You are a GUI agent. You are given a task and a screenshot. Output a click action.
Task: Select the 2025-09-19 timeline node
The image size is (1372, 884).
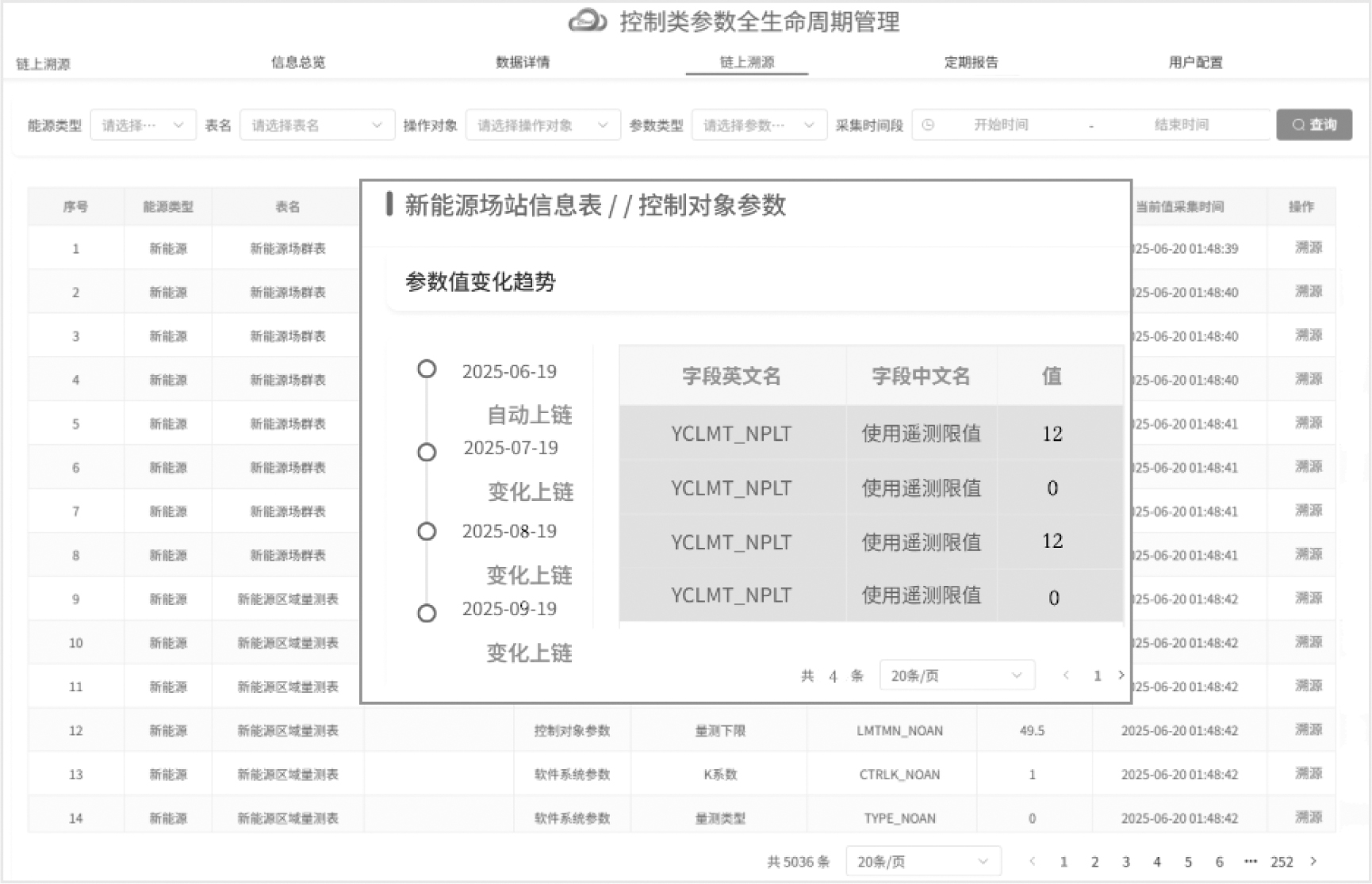[x=427, y=613]
